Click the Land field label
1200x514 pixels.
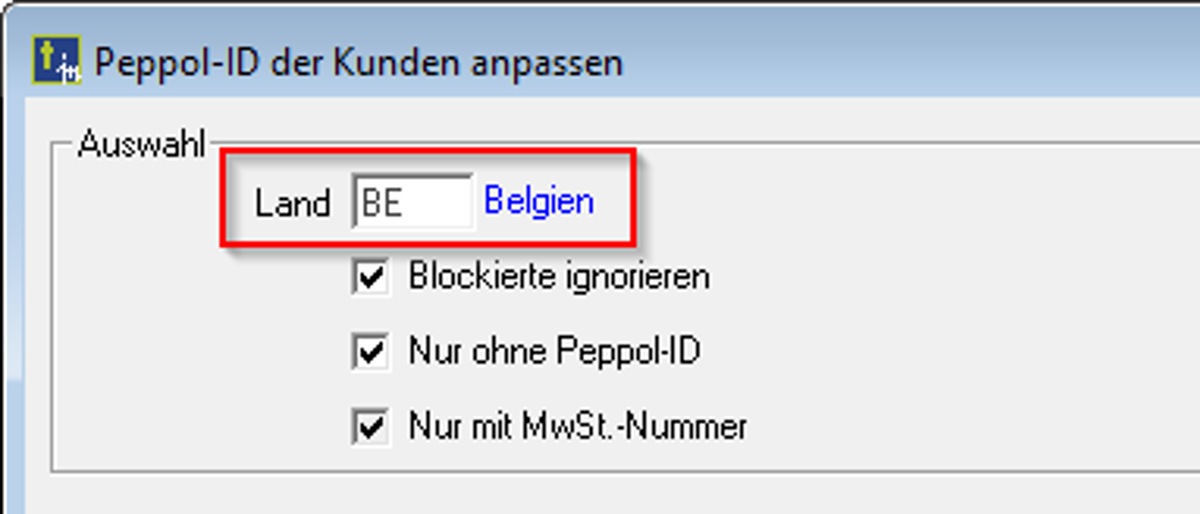pos(292,203)
